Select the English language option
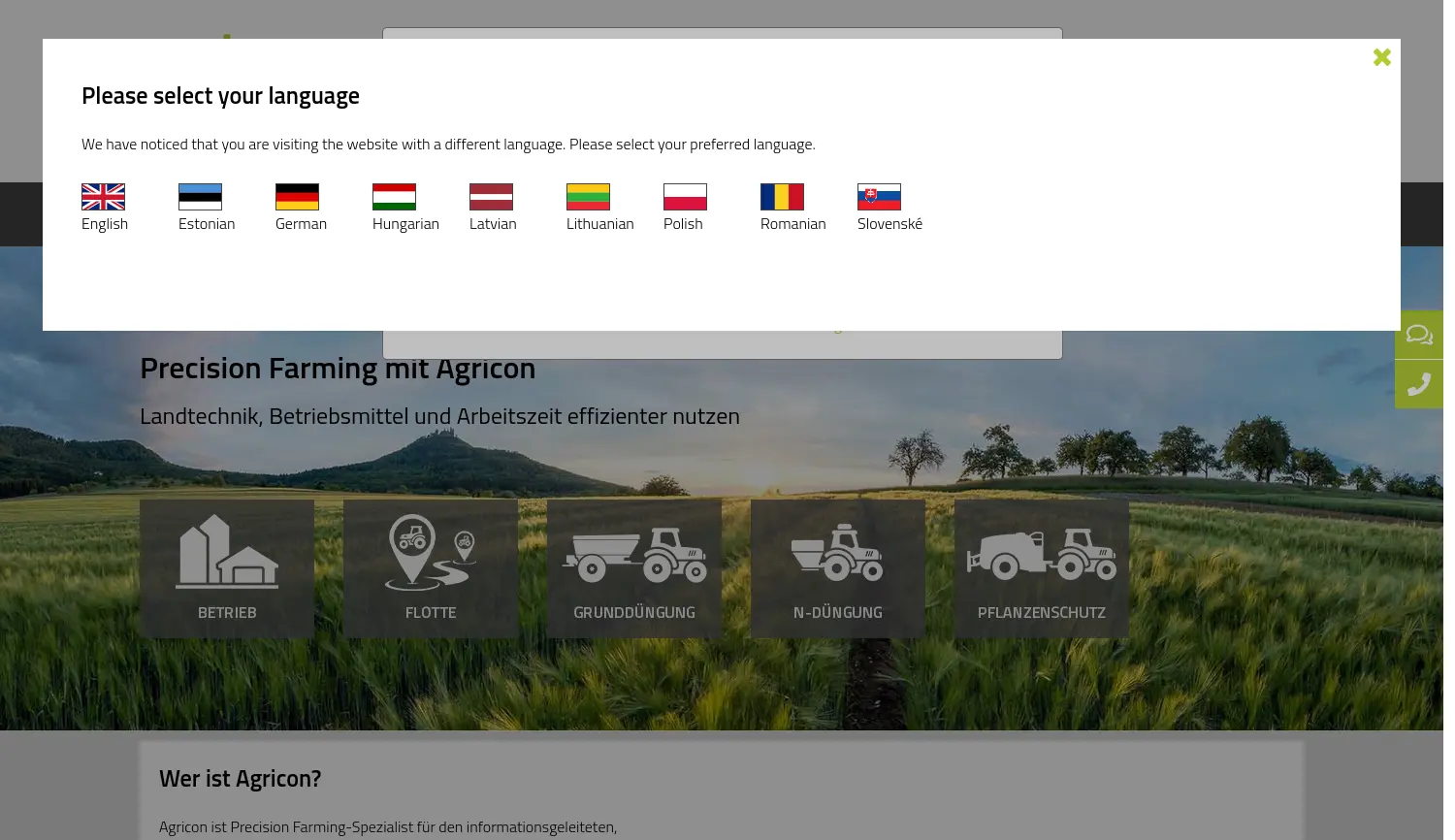The width and height of the screenshot is (1455, 840). pos(105,223)
